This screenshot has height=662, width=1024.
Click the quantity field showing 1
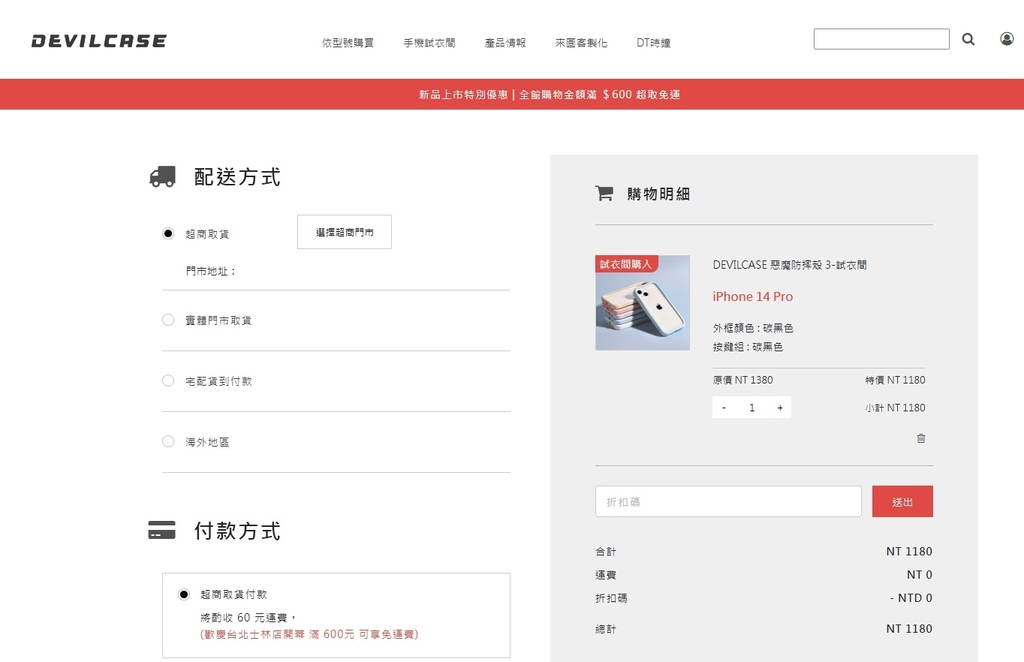pos(752,407)
